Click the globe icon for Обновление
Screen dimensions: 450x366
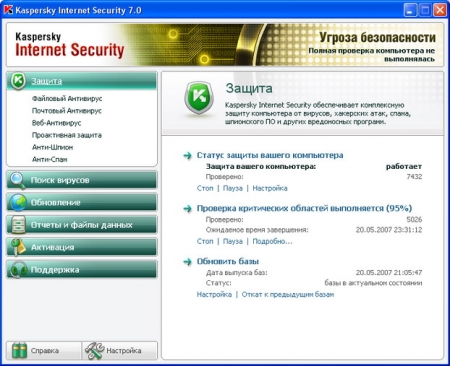click(x=17, y=202)
